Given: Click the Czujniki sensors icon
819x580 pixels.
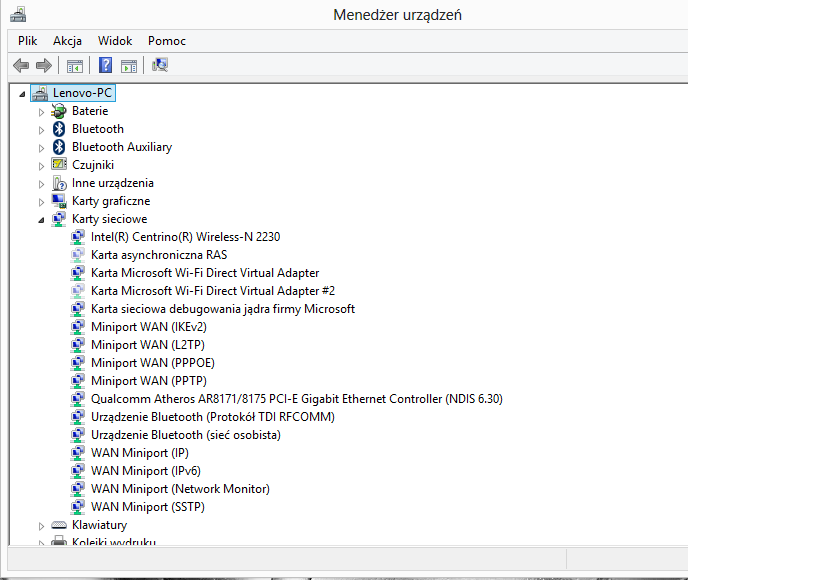Looking at the screenshot, I should tap(59, 165).
